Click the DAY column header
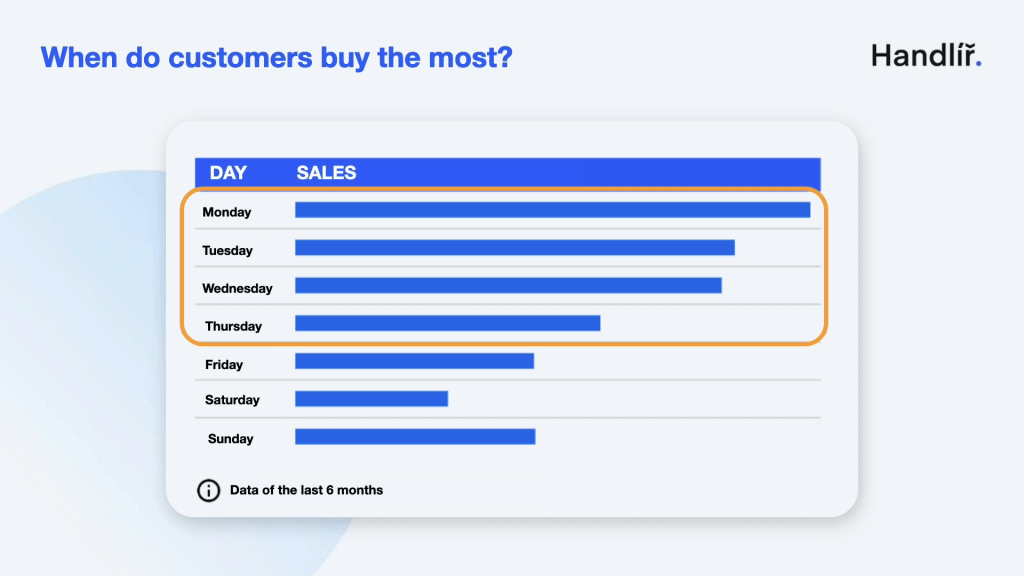1024x576 pixels. (228, 173)
